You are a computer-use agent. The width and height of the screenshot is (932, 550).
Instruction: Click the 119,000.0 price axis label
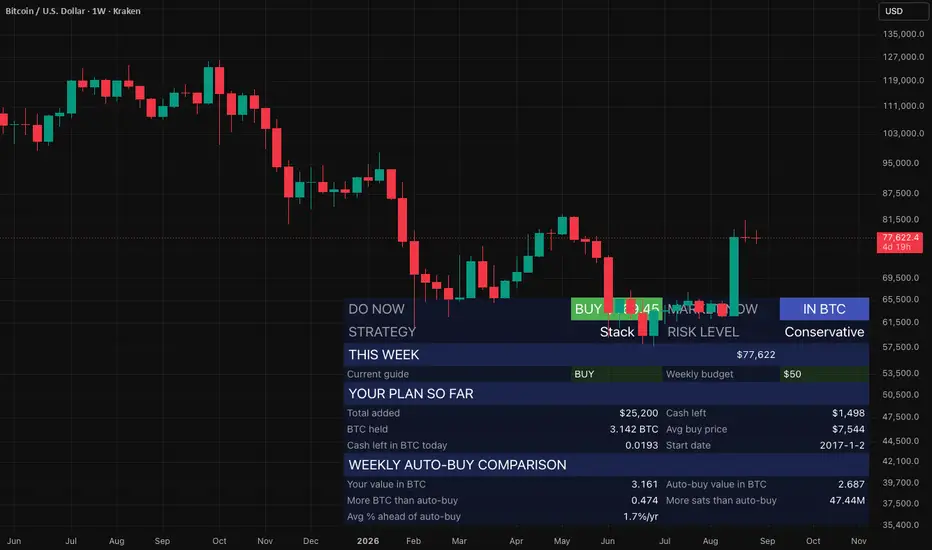pyautogui.click(x=903, y=80)
